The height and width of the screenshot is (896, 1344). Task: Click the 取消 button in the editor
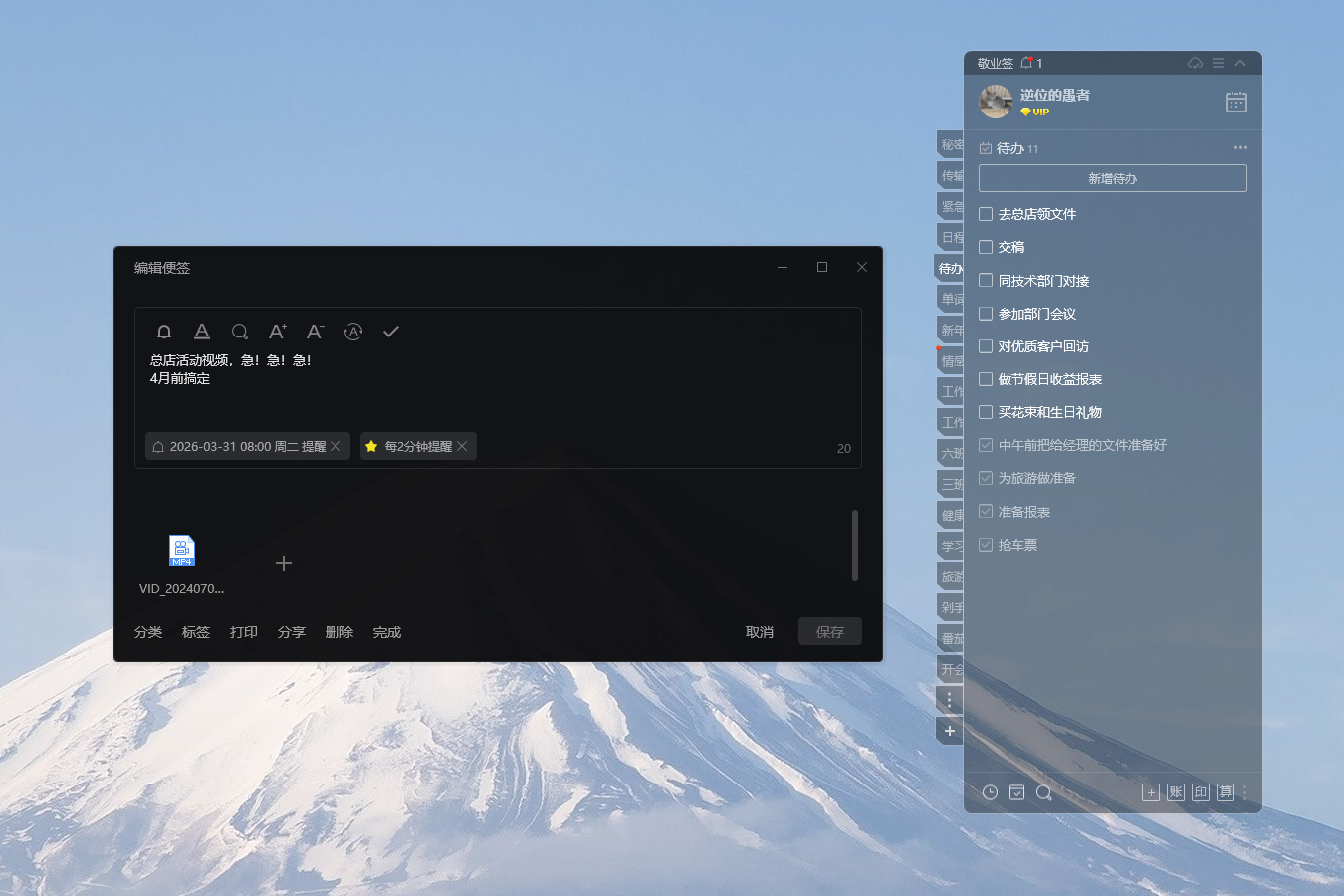click(760, 632)
